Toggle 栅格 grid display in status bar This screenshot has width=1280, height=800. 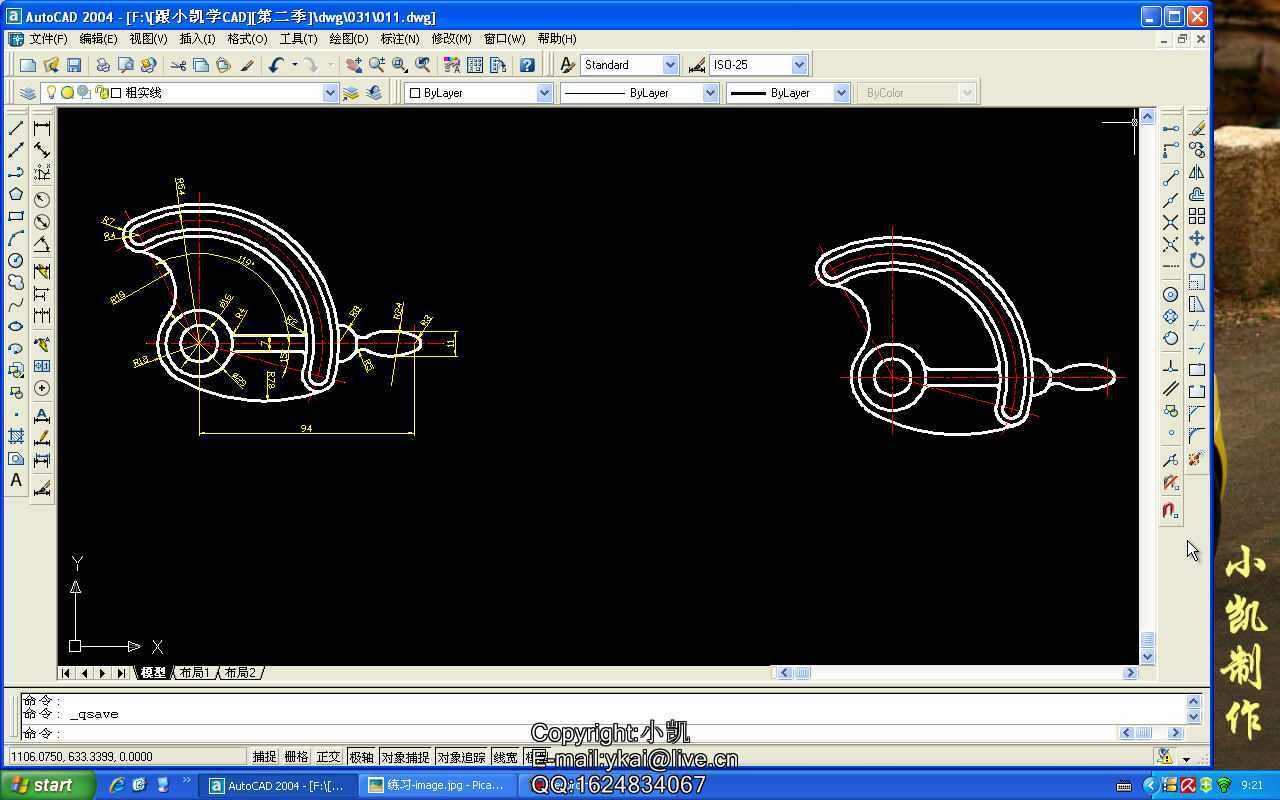(296, 757)
